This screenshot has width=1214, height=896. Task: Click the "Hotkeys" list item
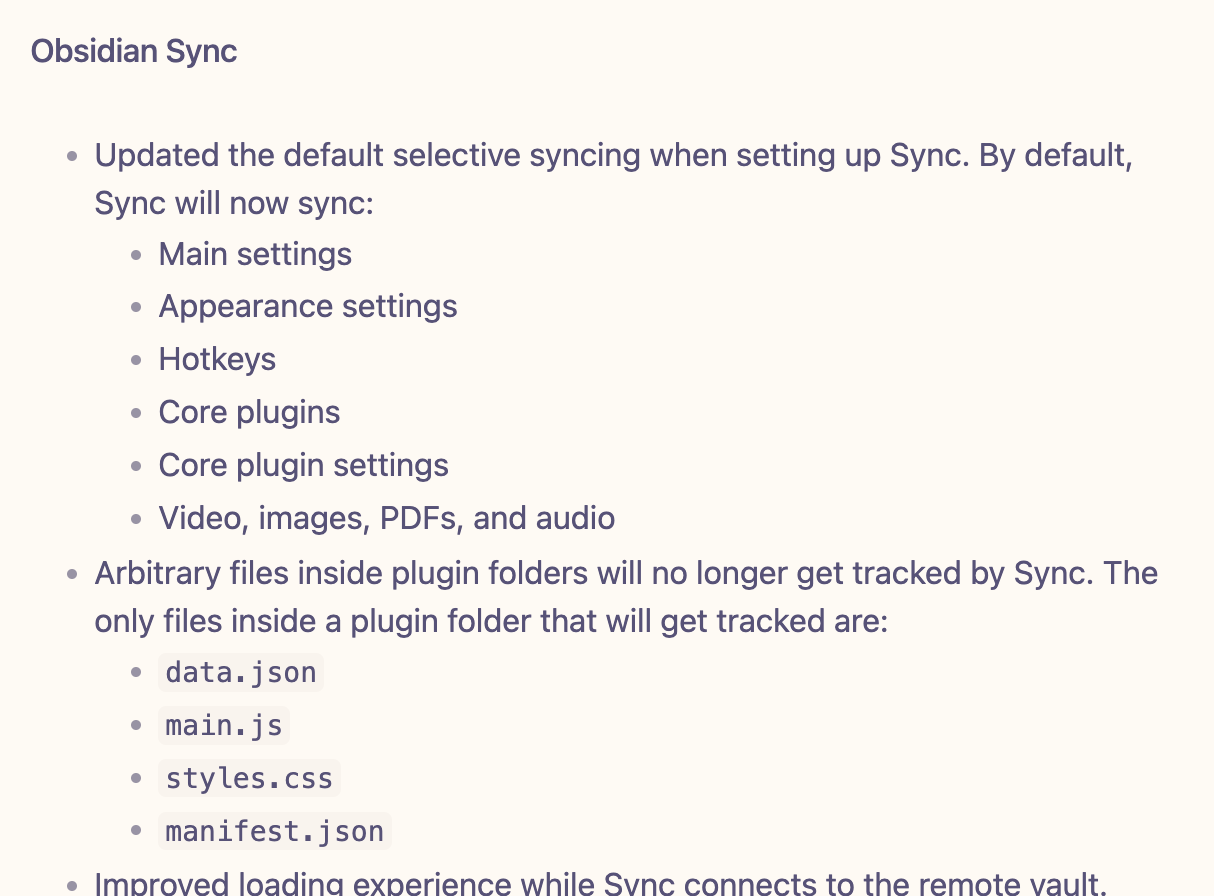pos(217,359)
